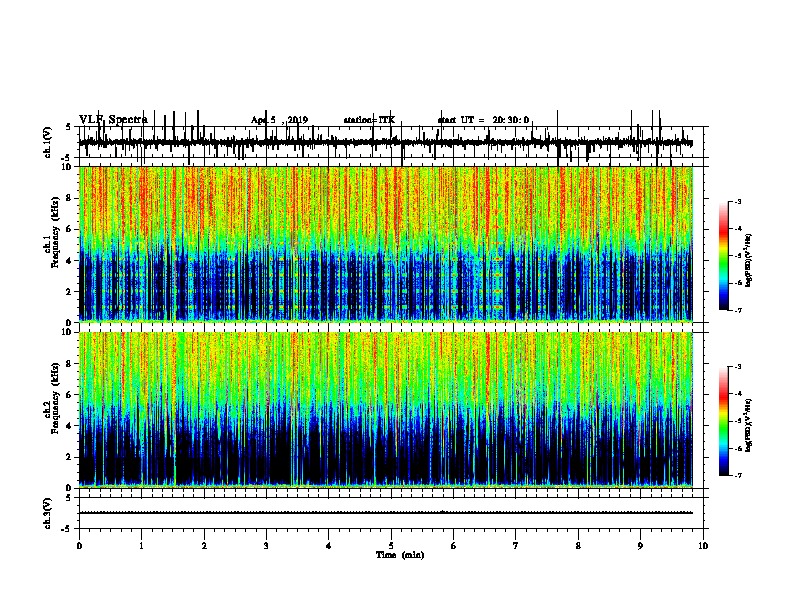Click the Time (min) axis label
792x612 pixels.
click(x=400, y=555)
